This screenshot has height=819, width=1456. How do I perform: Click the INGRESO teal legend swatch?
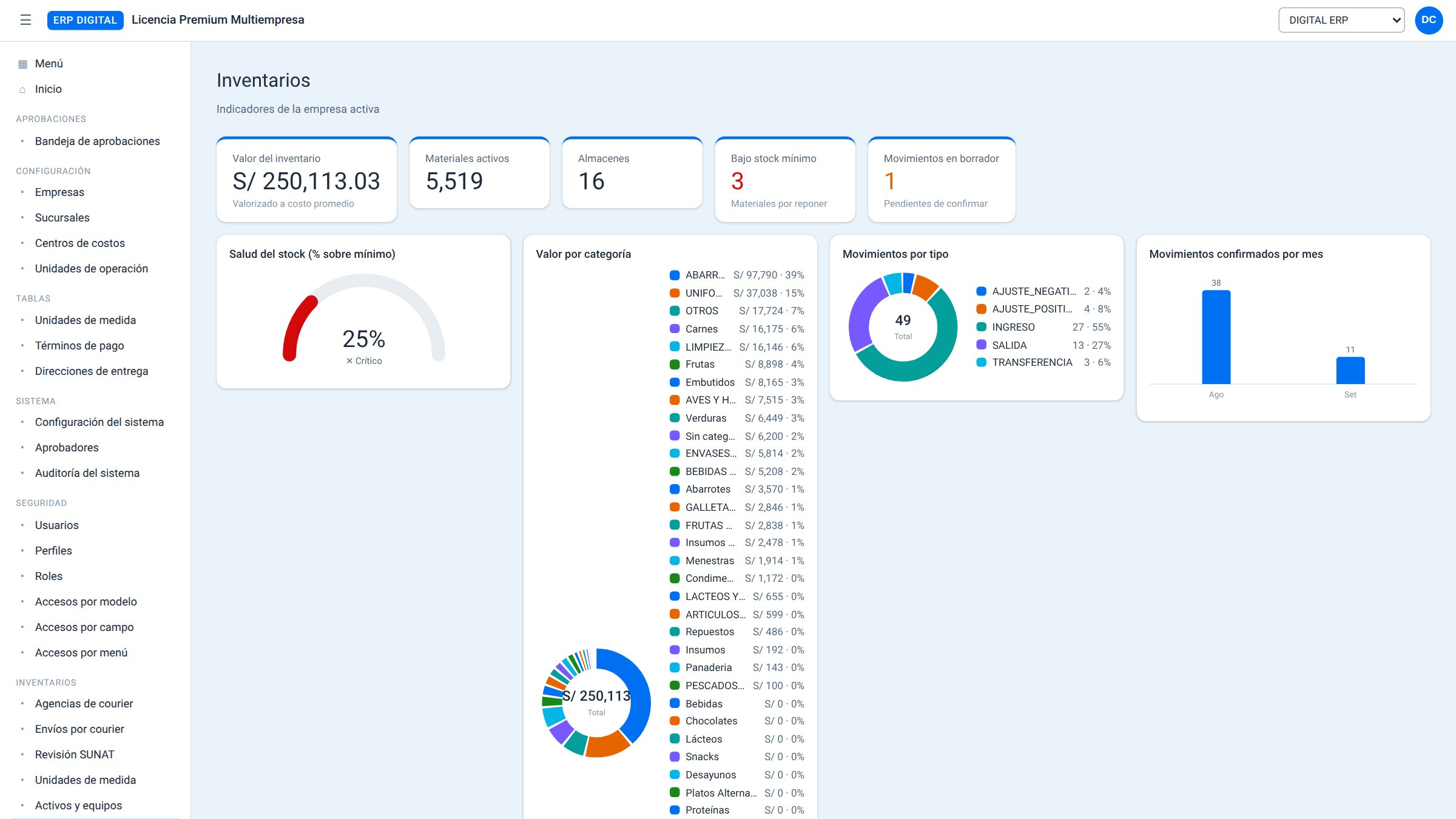[x=981, y=327]
